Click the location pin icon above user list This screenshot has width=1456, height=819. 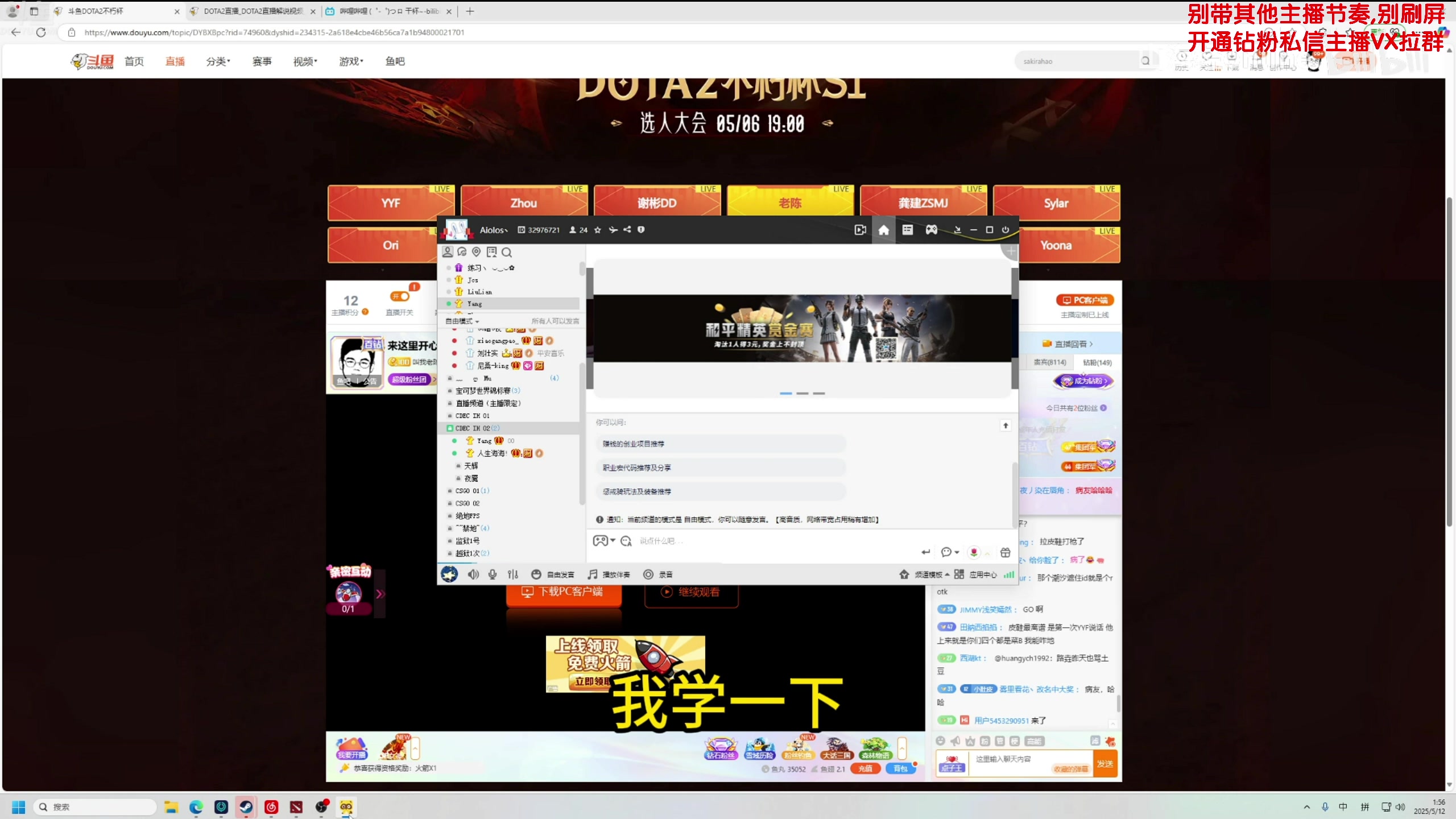coord(477,251)
